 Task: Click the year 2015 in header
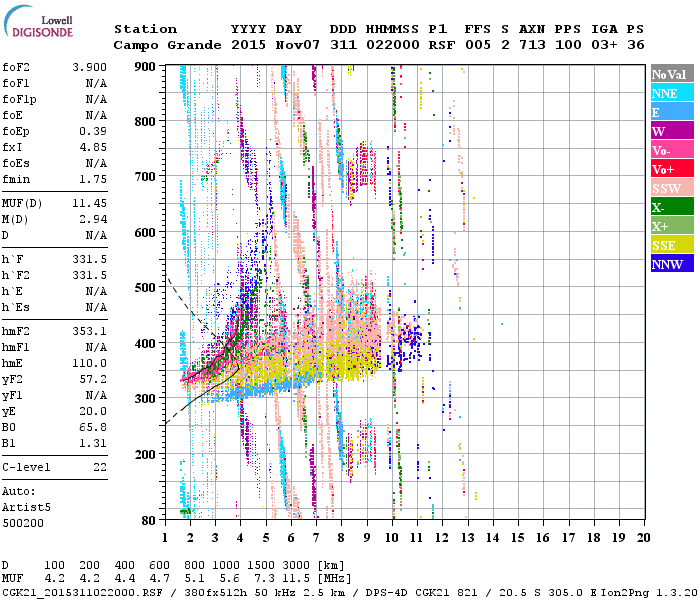(x=248, y=45)
